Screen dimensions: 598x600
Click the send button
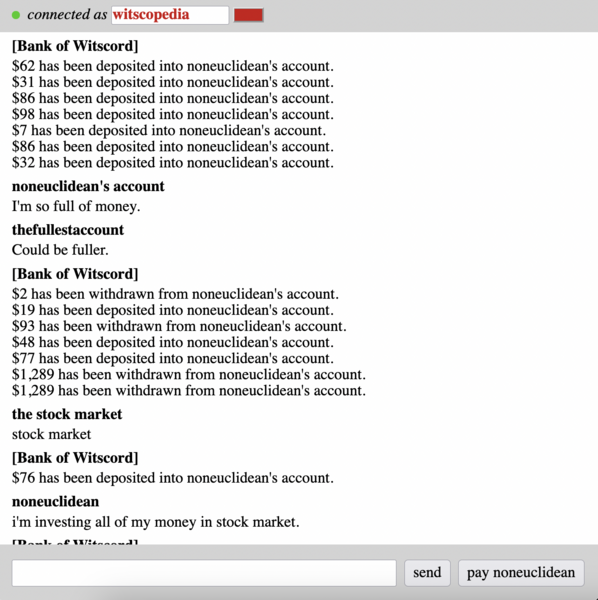(x=427, y=573)
